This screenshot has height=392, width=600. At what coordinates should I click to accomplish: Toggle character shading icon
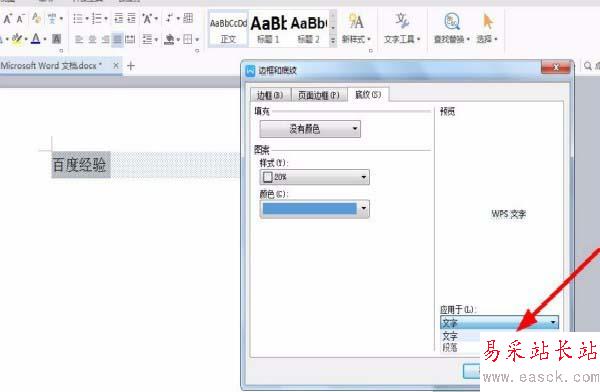(56, 39)
